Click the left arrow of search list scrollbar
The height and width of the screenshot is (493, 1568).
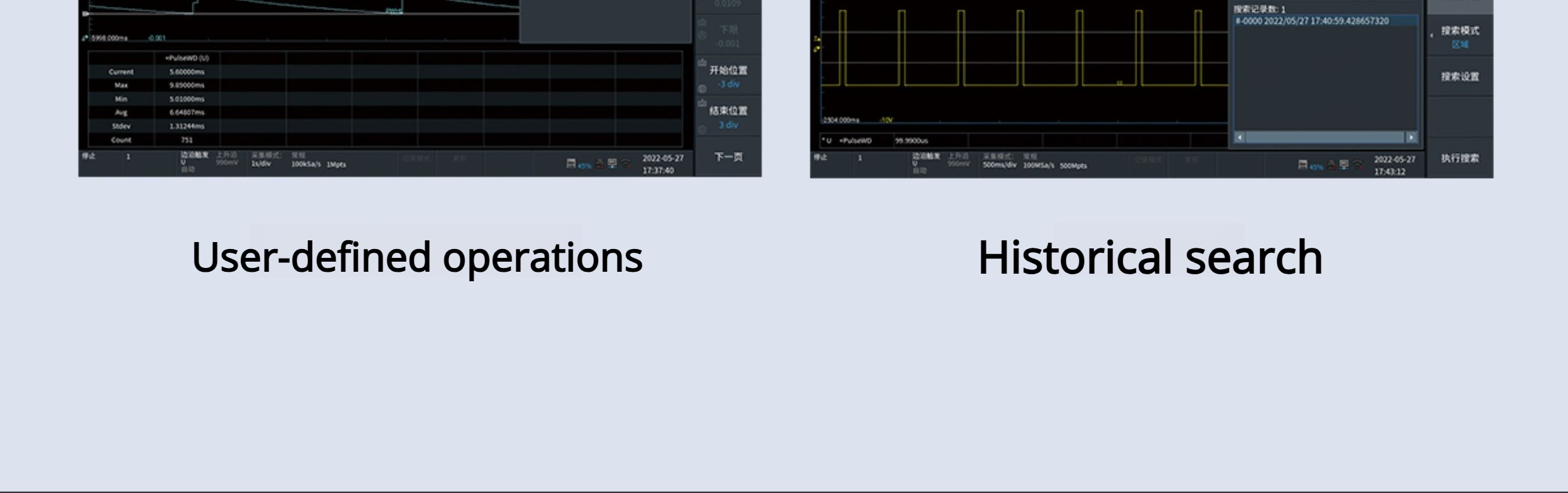pyautogui.click(x=1240, y=137)
